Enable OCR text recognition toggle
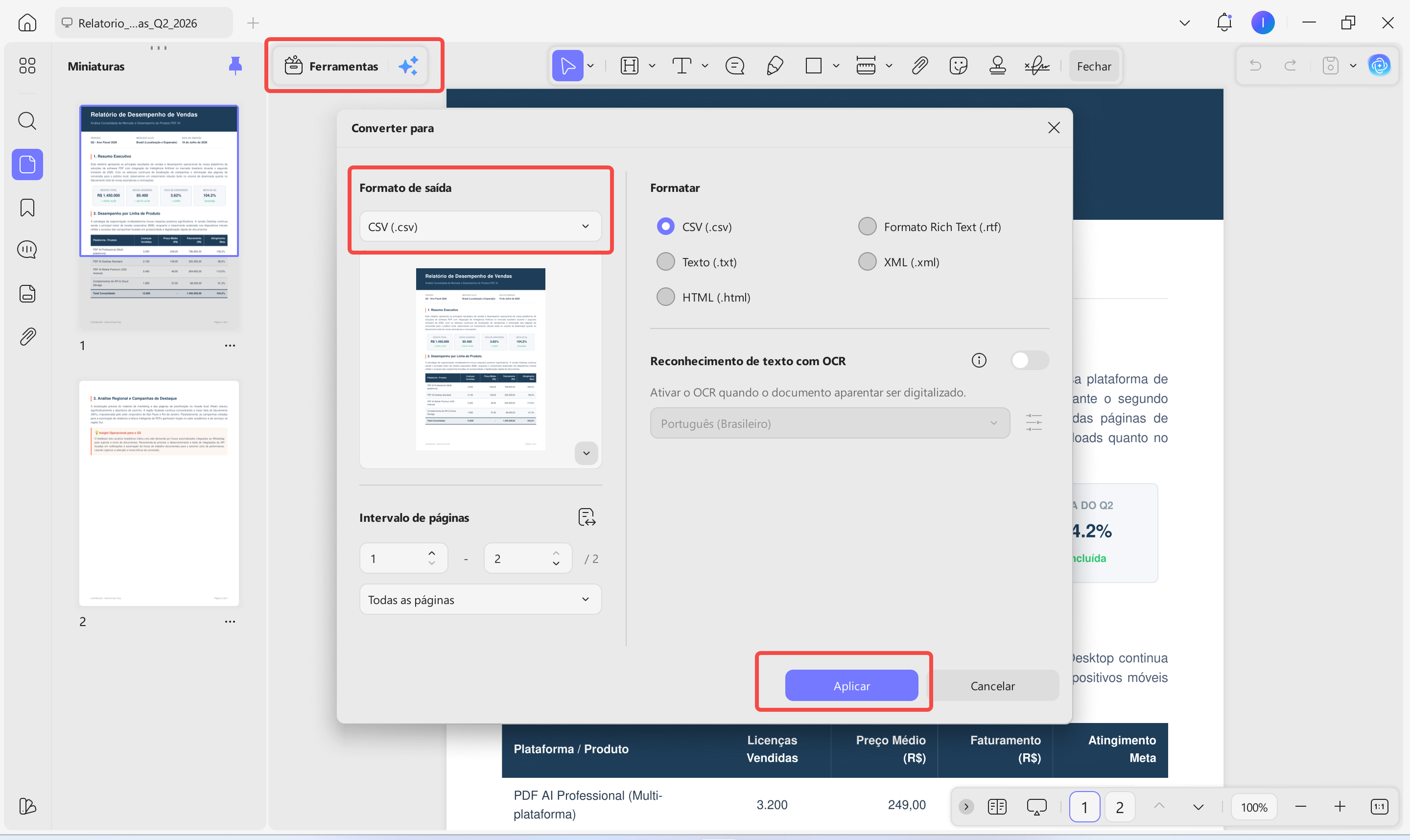1410x840 pixels. click(1030, 361)
